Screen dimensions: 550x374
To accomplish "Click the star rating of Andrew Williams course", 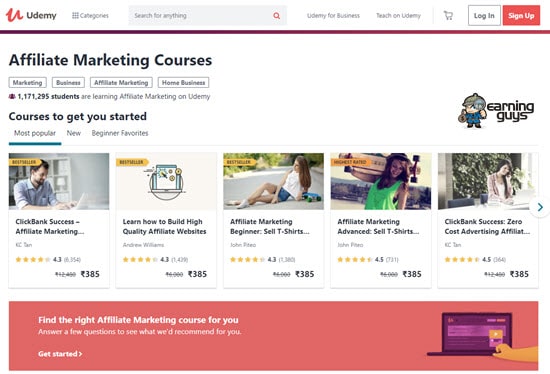I will click(x=140, y=260).
